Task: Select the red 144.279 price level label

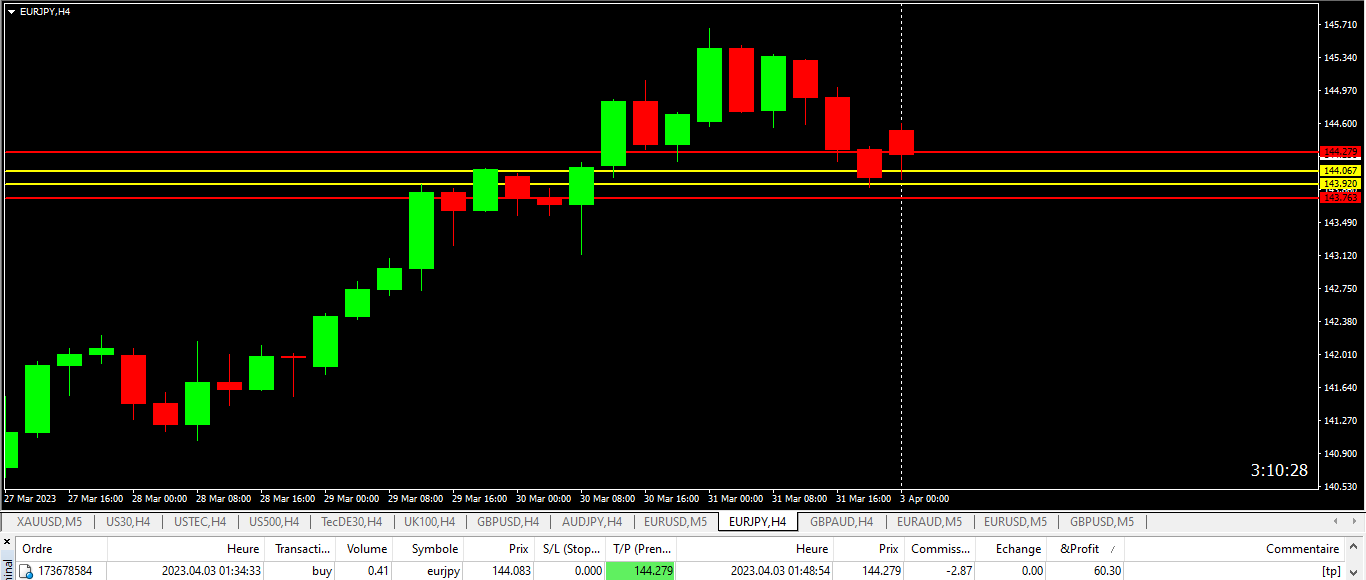Action: [1341, 152]
